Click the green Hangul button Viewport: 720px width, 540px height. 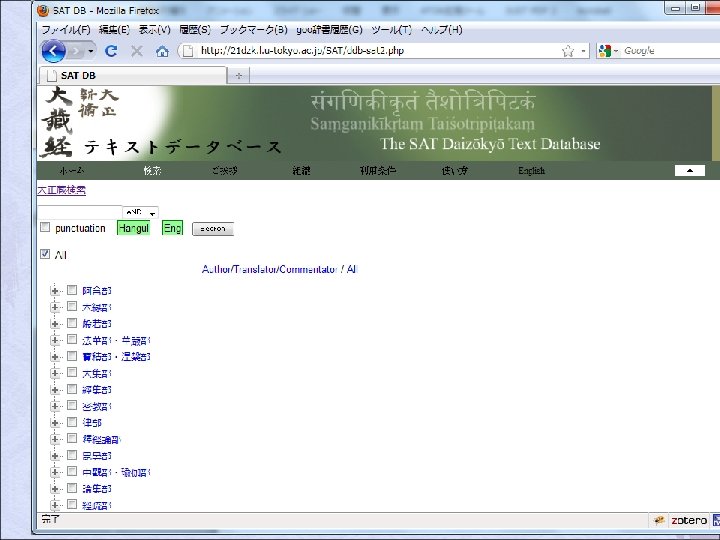tap(133, 228)
